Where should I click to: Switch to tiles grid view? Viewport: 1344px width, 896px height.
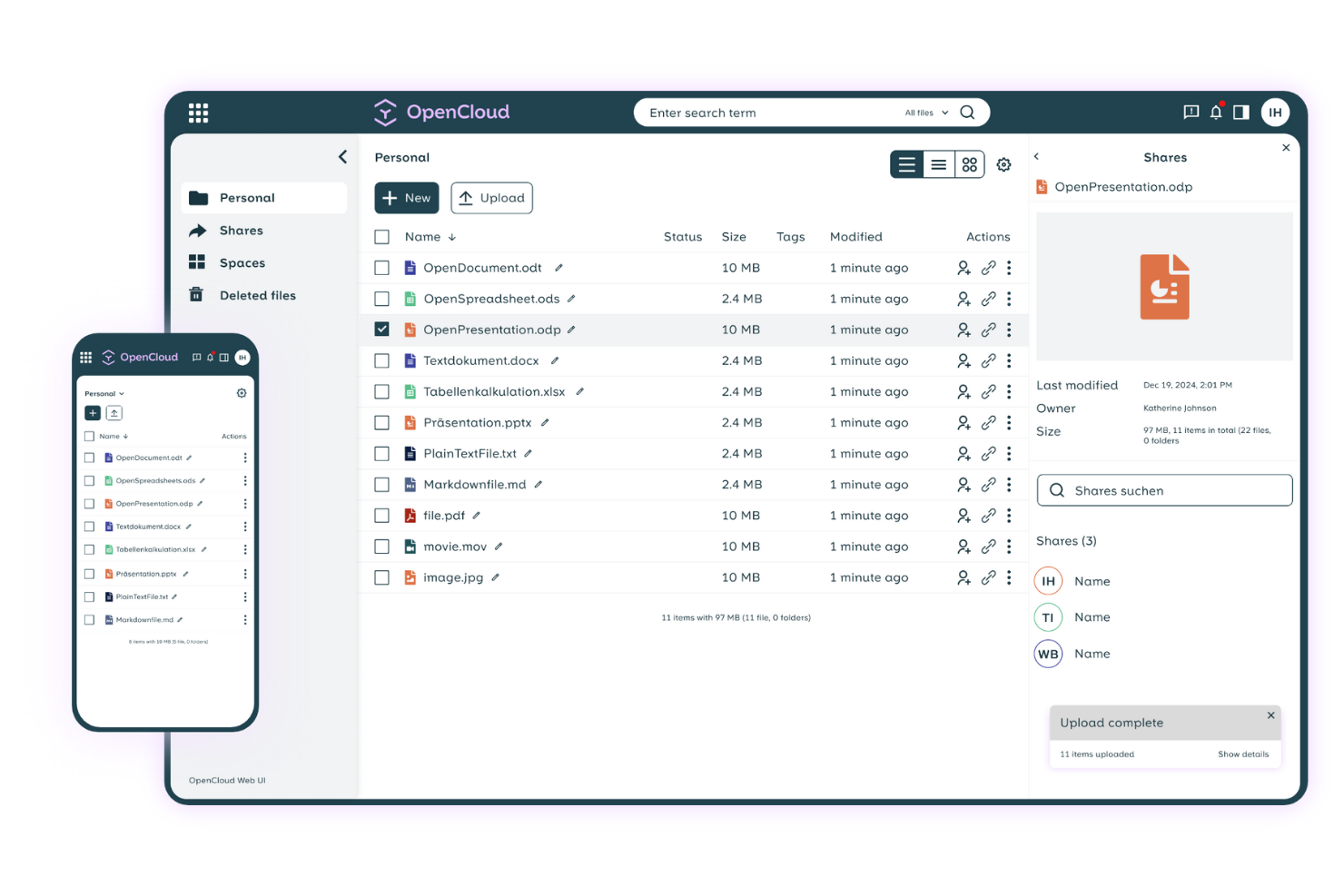pos(970,164)
